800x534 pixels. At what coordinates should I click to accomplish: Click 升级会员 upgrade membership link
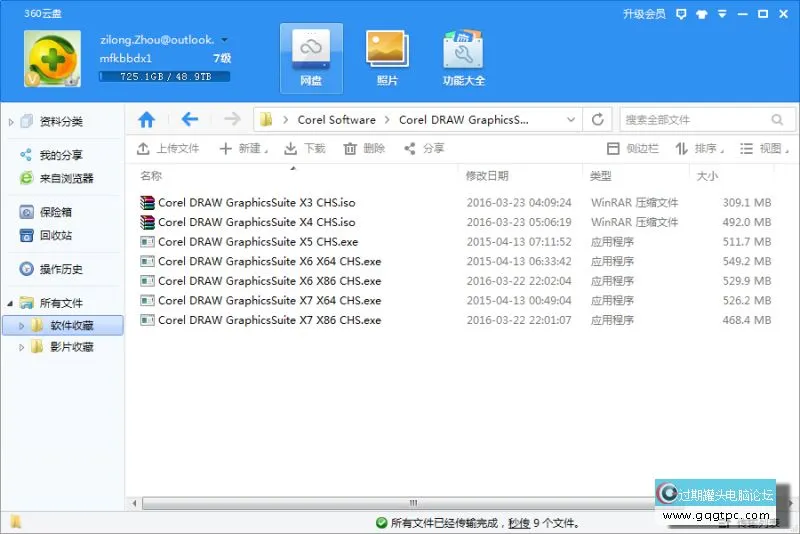coord(644,14)
